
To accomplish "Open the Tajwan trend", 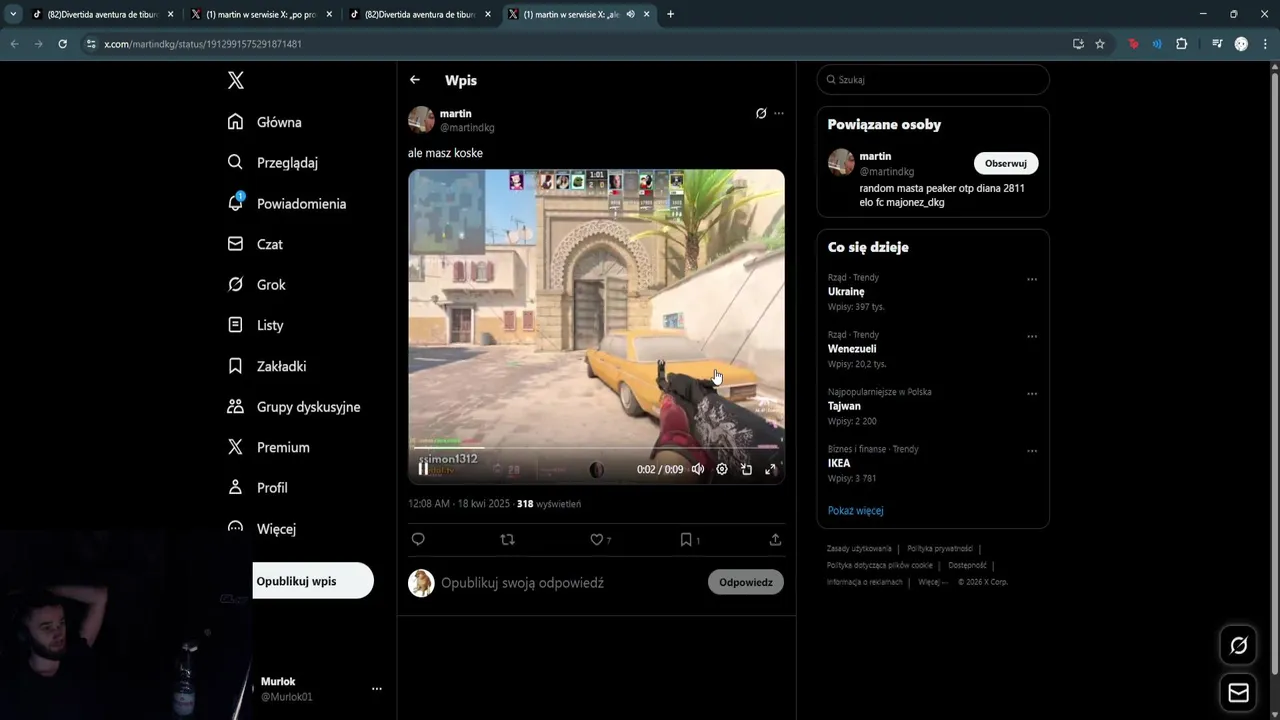I will coord(844,406).
